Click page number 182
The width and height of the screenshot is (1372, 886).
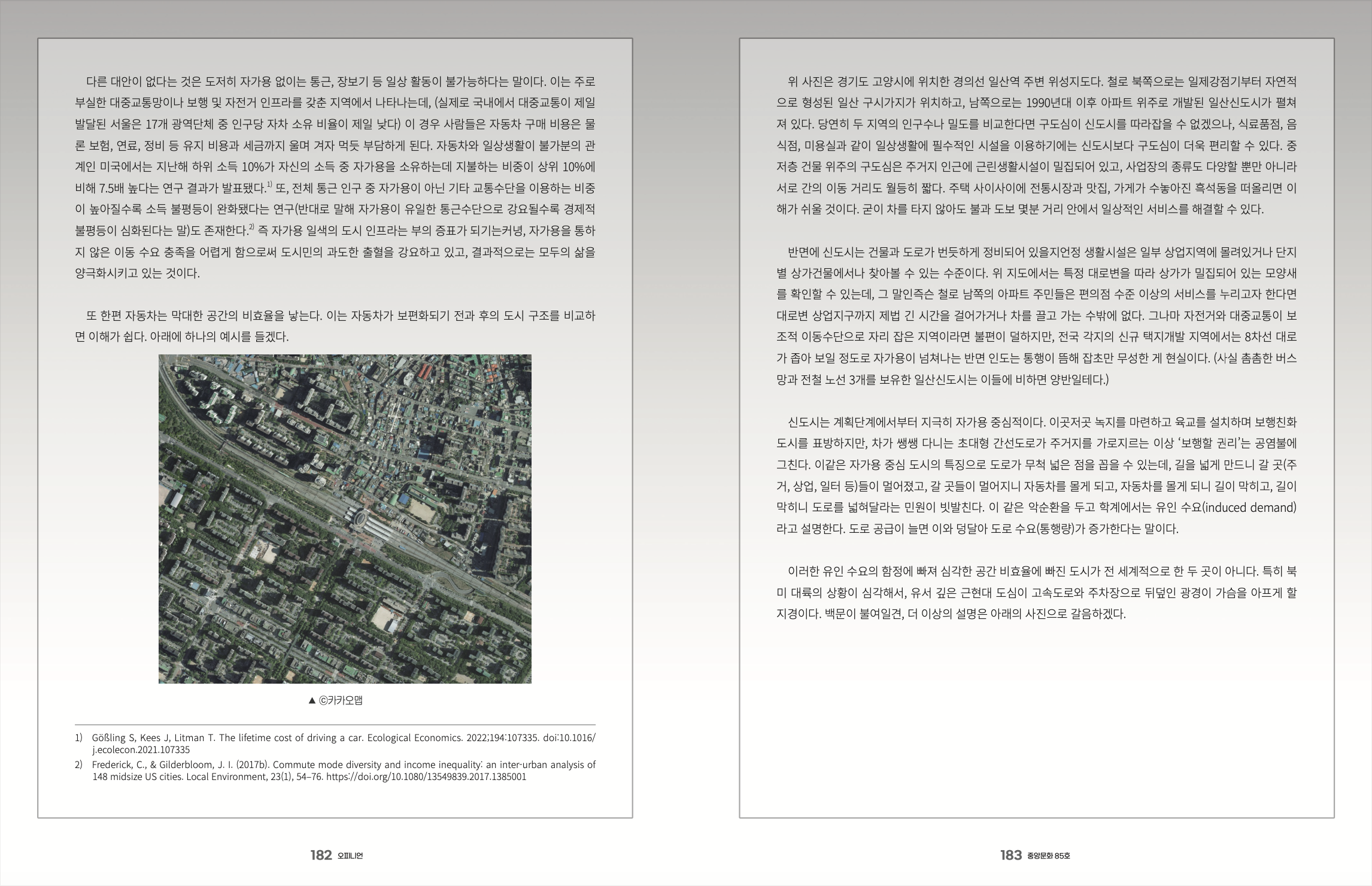pyautogui.click(x=321, y=855)
